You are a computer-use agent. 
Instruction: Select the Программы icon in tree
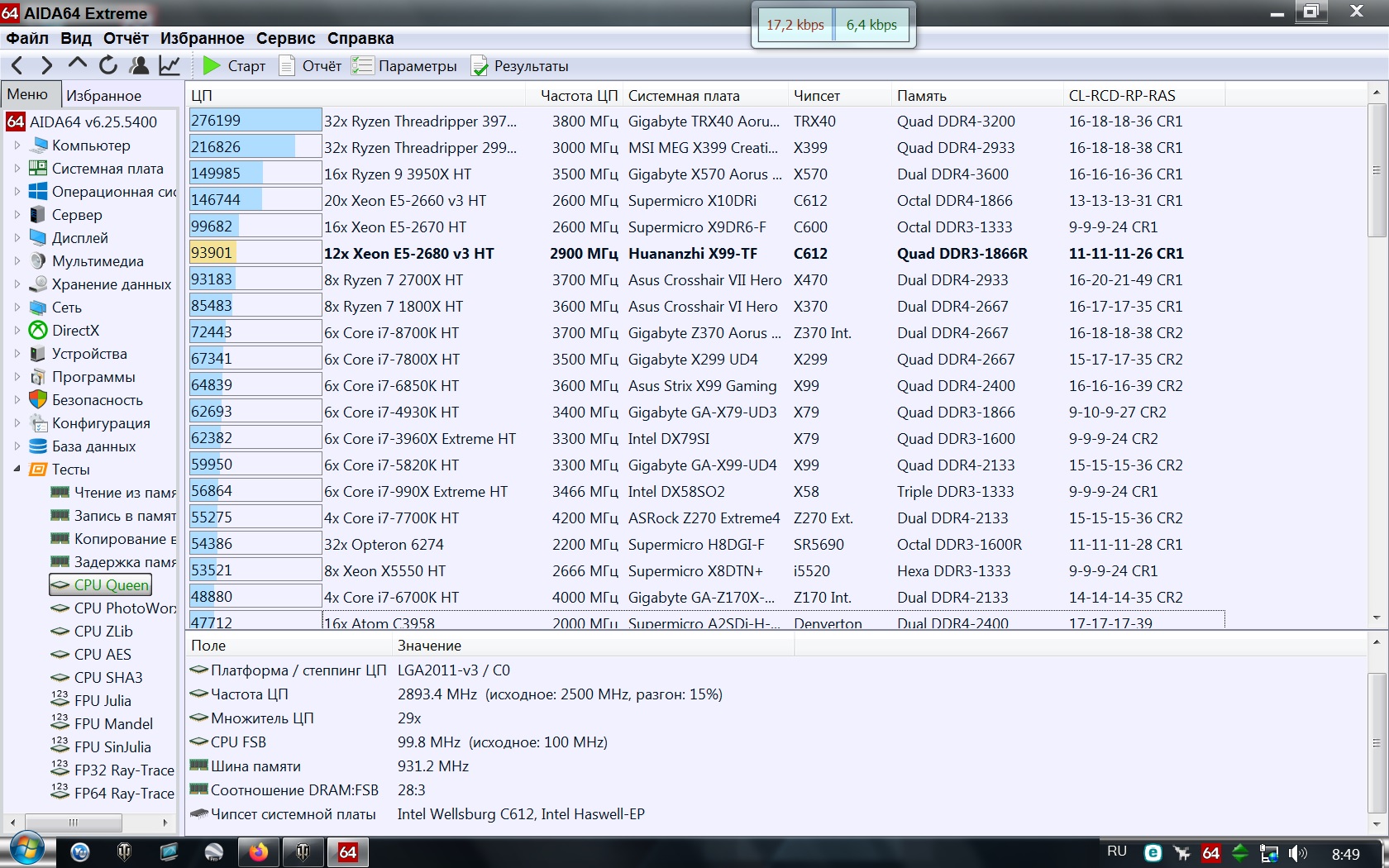click(38, 377)
